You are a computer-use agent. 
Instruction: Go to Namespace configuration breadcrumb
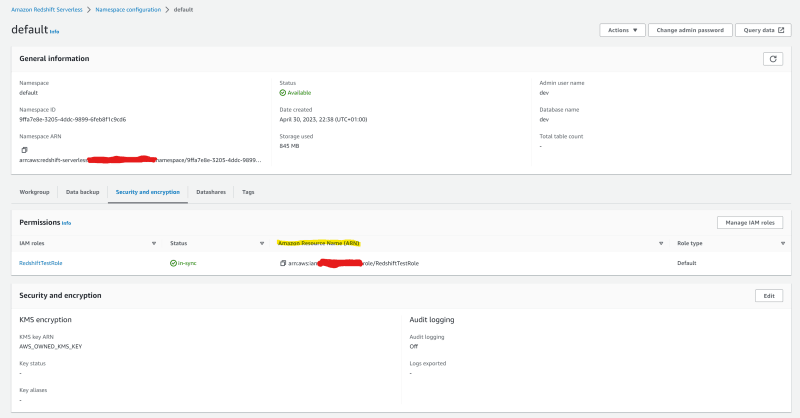click(128, 10)
